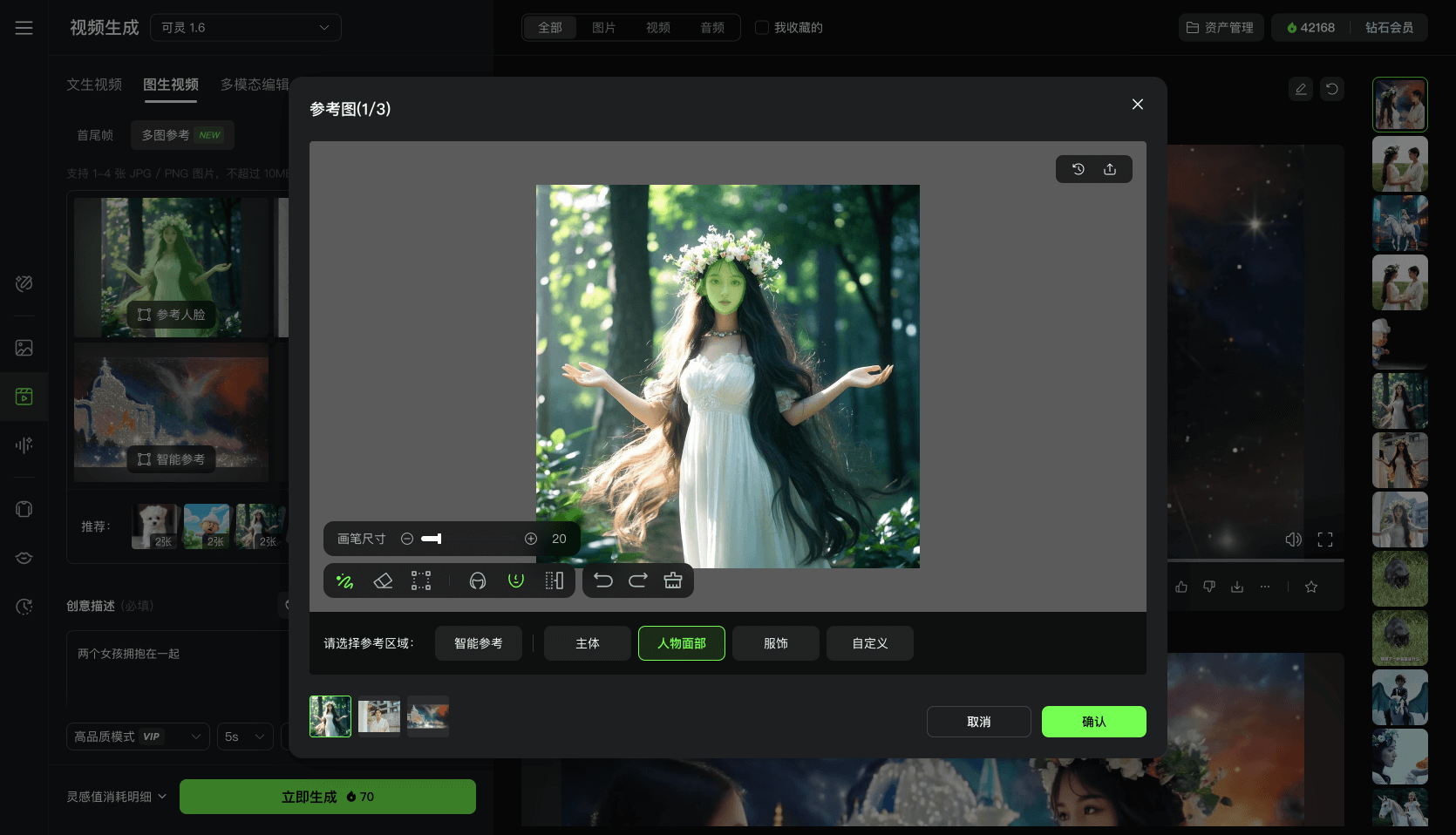Click the 42168 inspiration points balance
The height and width of the screenshot is (835, 1456).
tap(1311, 28)
